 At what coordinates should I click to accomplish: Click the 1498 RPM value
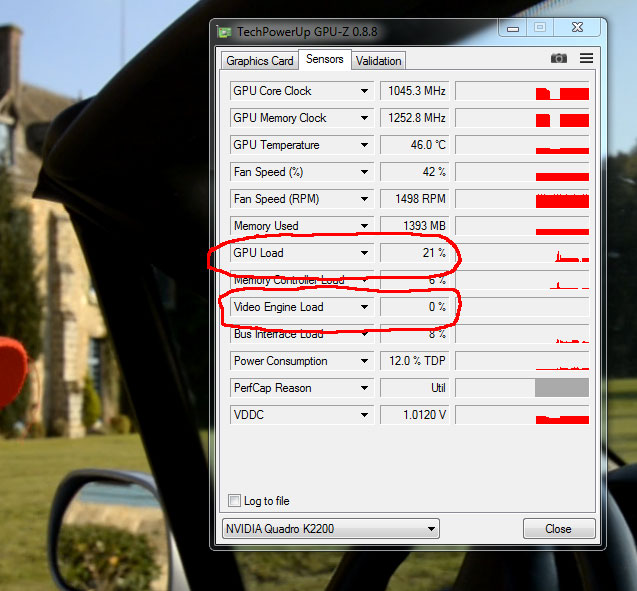pyautogui.click(x=415, y=199)
